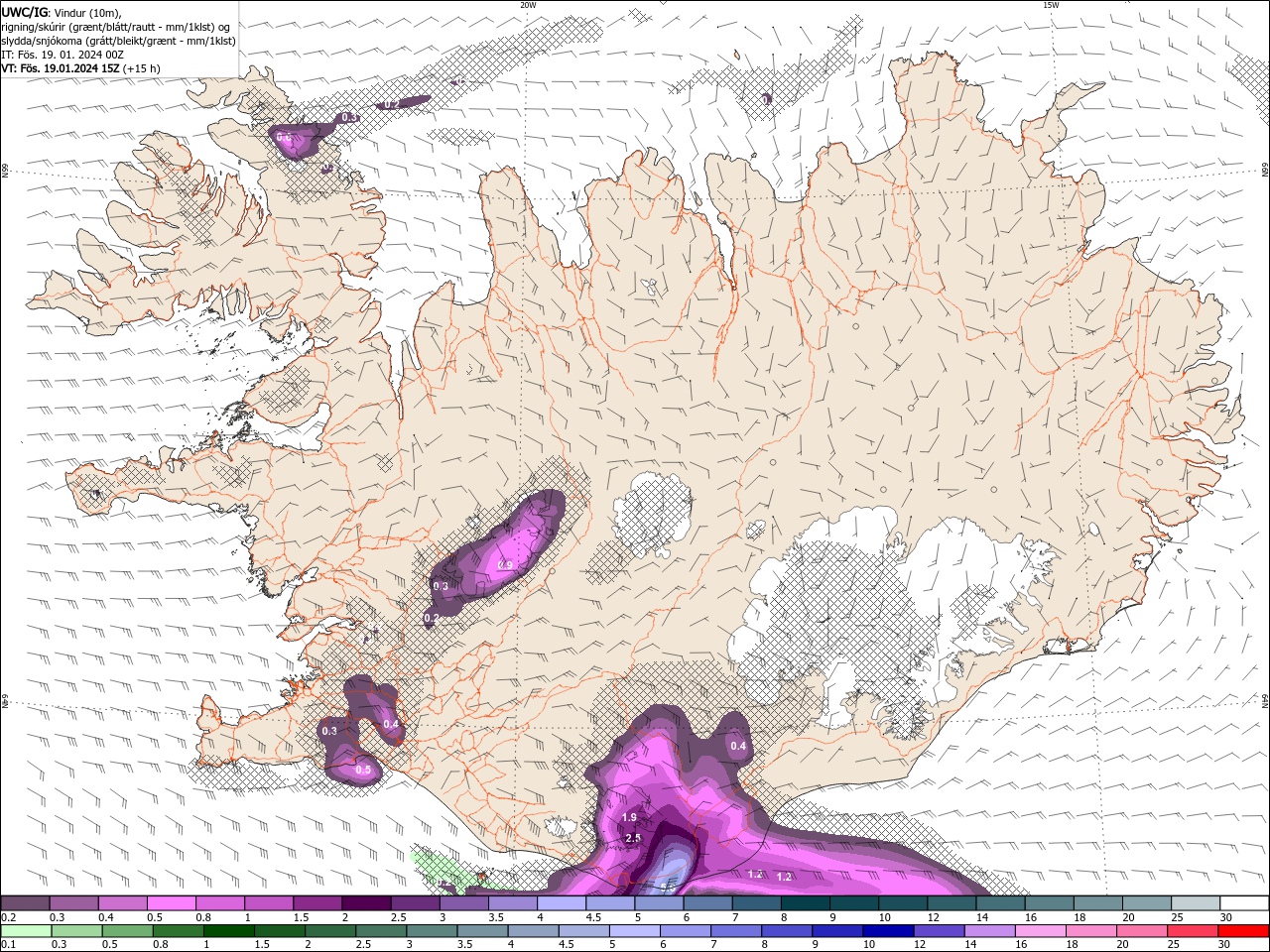
Task: Click the 25 pale grey swatch in snow scale
Action: 1196,903
